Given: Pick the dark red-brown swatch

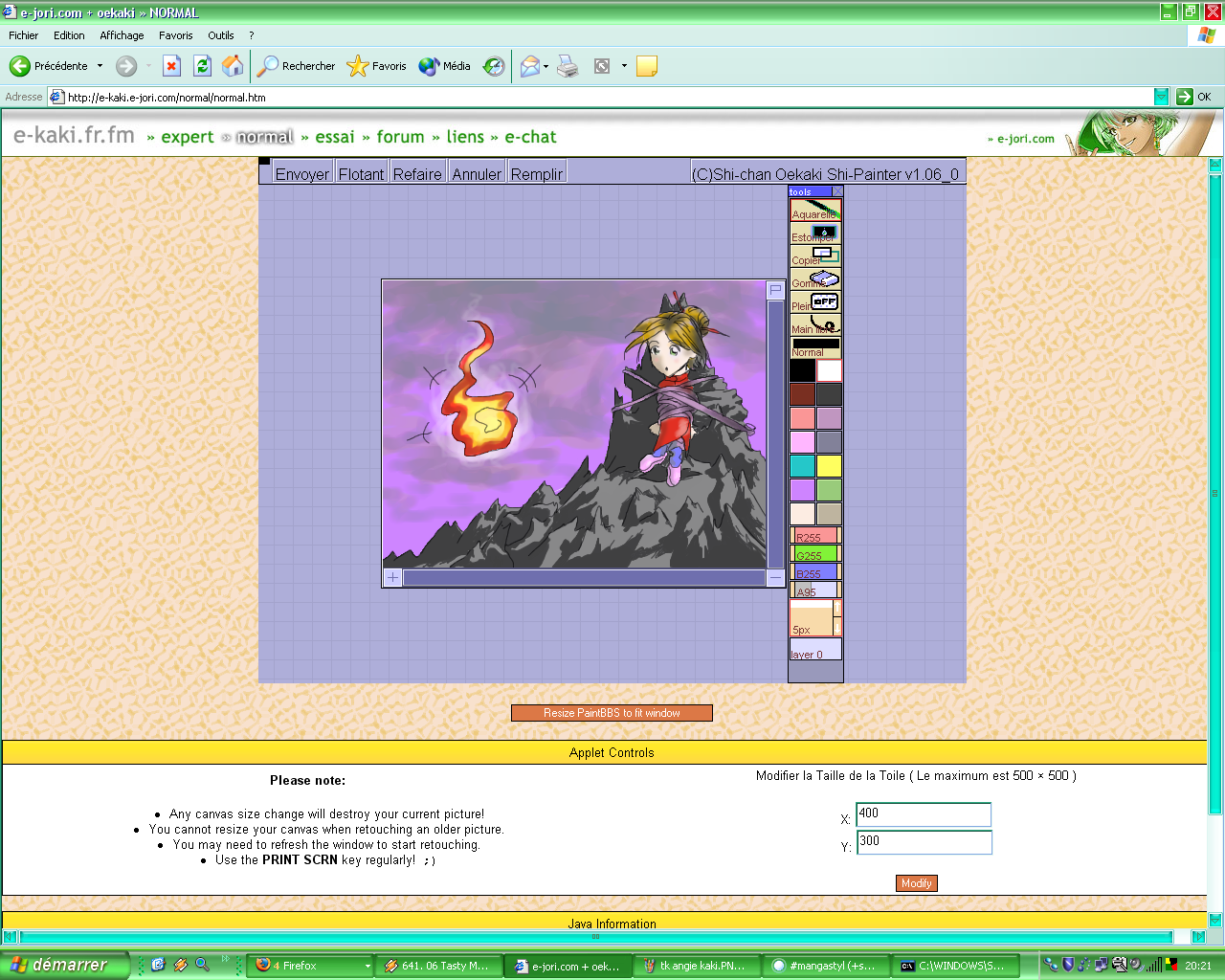Looking at the screenshot, I should [802, 394].
